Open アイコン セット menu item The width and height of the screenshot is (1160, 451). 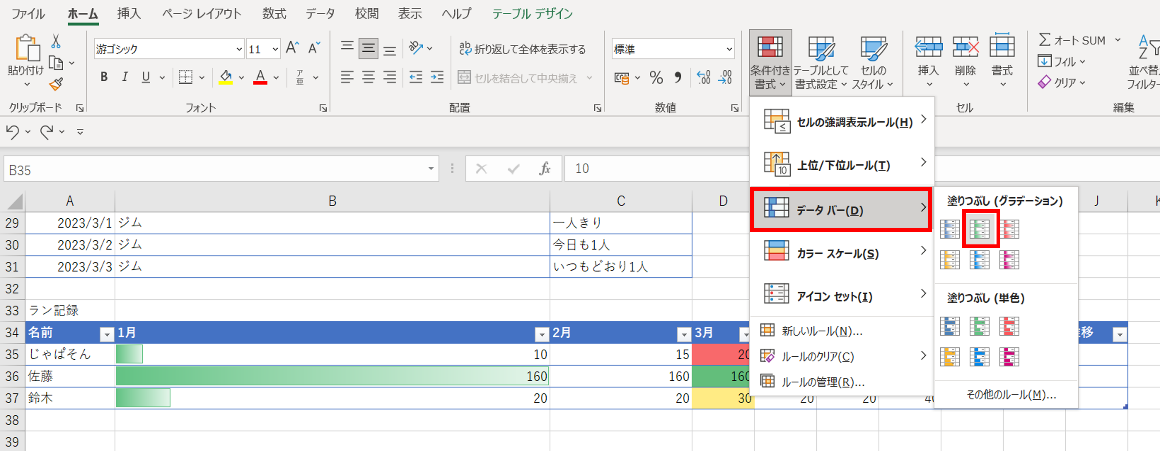843,296
